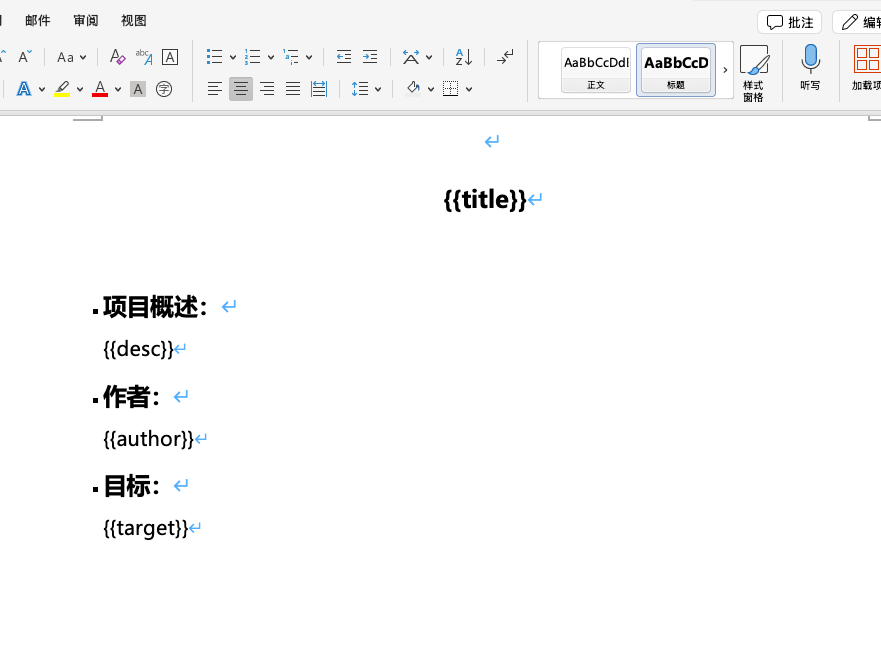Decrease paragraph indent
881x661 pixels.
tap(344, 57)
